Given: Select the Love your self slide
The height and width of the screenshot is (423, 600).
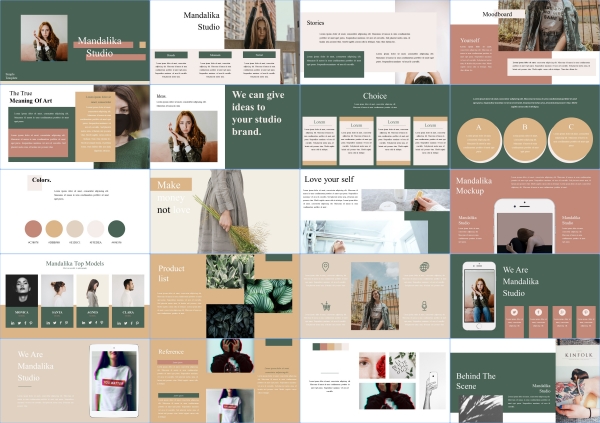Looking at the screenshot, I should click(x=375, y=211).
